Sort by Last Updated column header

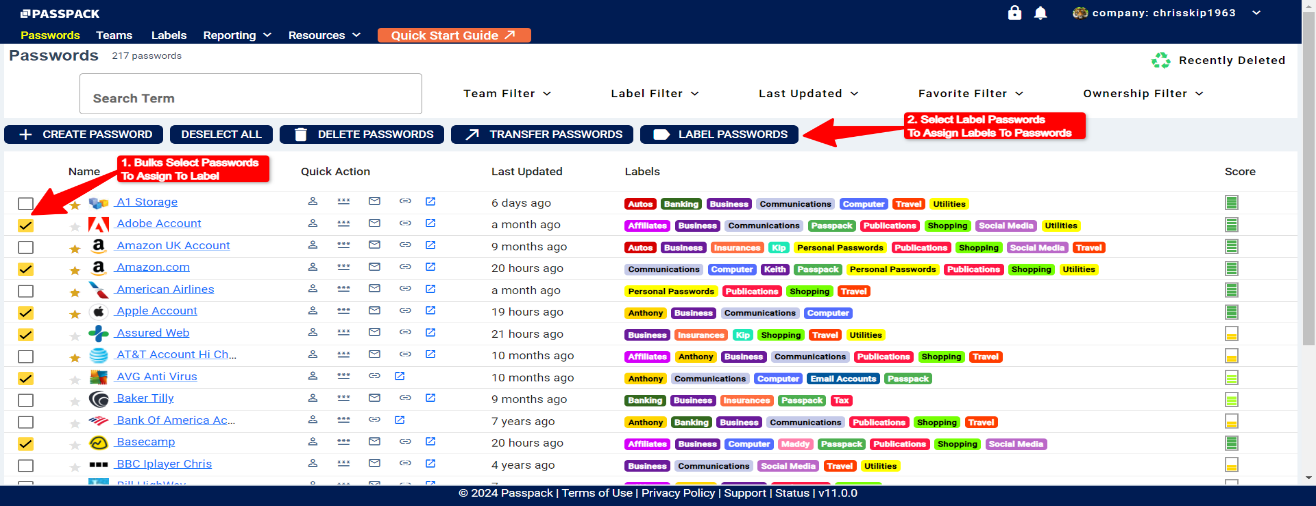tap(527, 171)
